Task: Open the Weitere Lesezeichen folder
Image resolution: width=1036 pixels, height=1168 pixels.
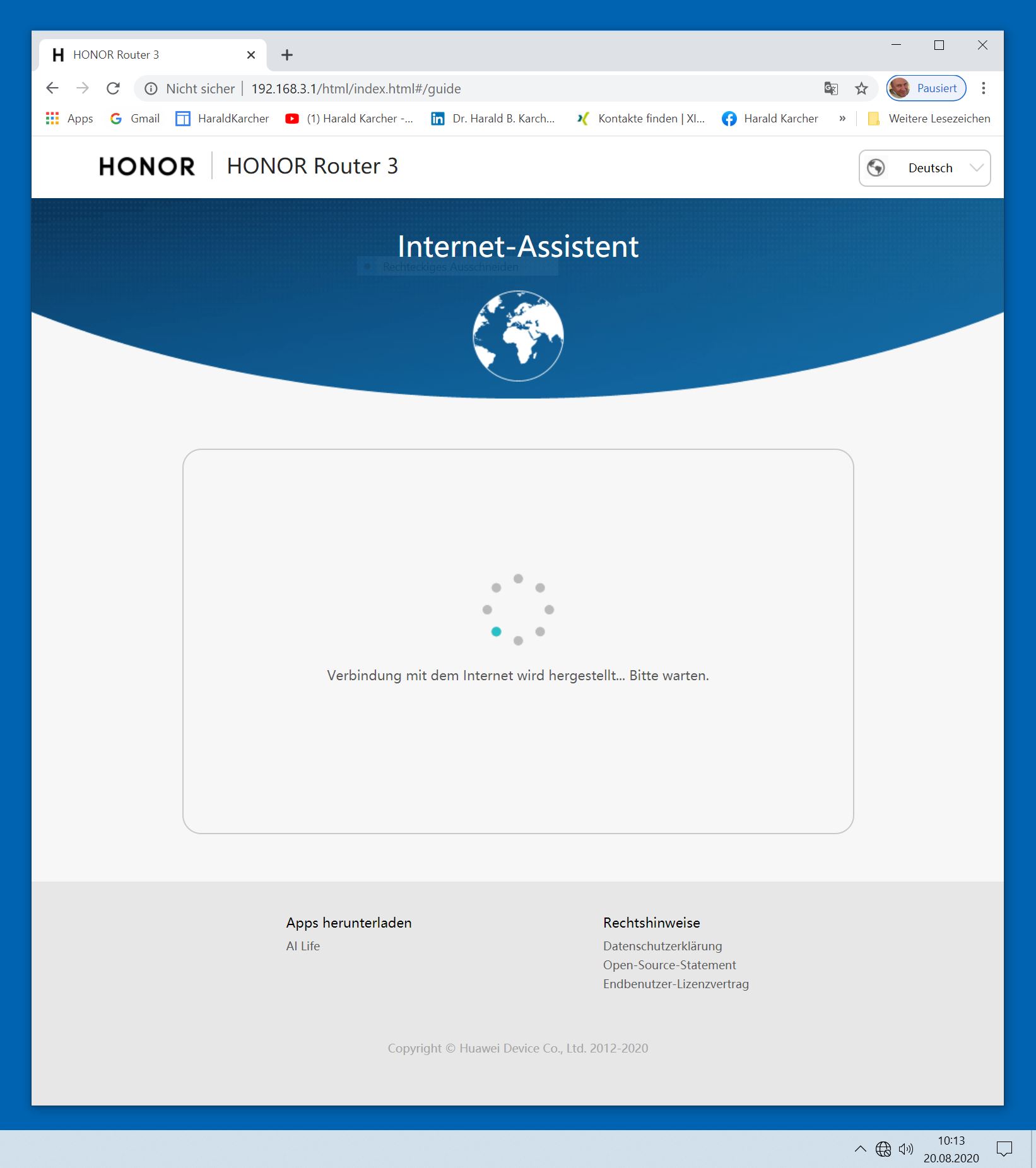Action: 929,119
